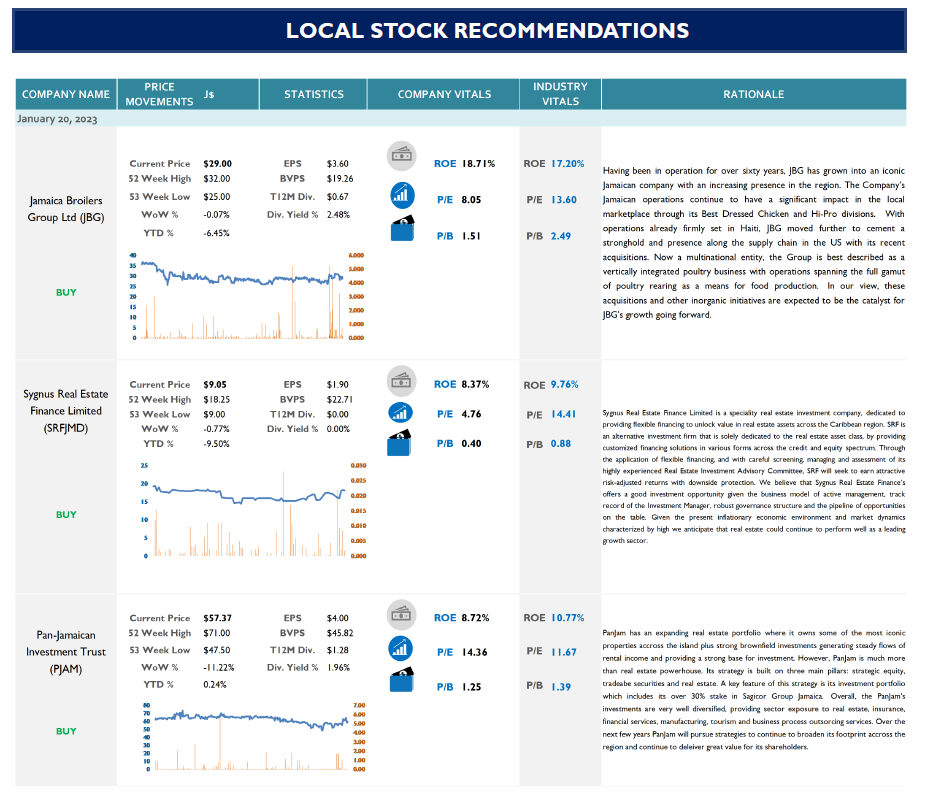932x794 pixels.
Task: Click the $45.82 BVPS value
Action: pos(340,633)
